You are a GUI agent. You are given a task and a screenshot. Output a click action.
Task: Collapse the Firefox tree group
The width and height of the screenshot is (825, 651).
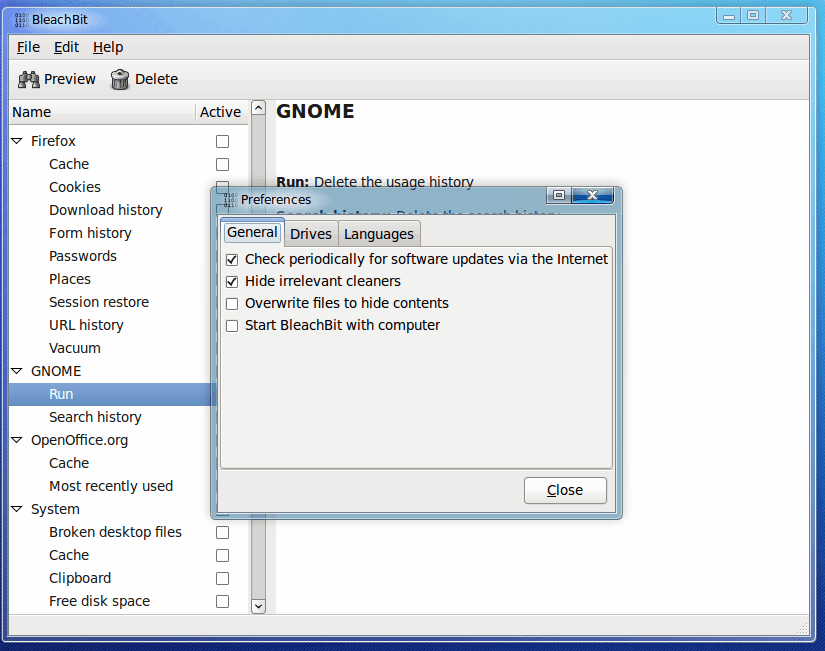17,141
